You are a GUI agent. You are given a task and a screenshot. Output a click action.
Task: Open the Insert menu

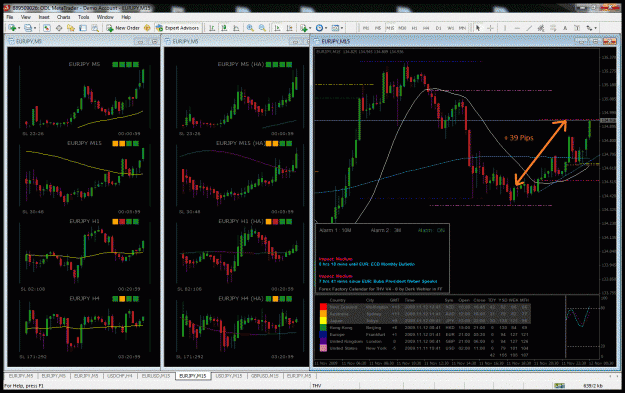(x=44, y=17)
